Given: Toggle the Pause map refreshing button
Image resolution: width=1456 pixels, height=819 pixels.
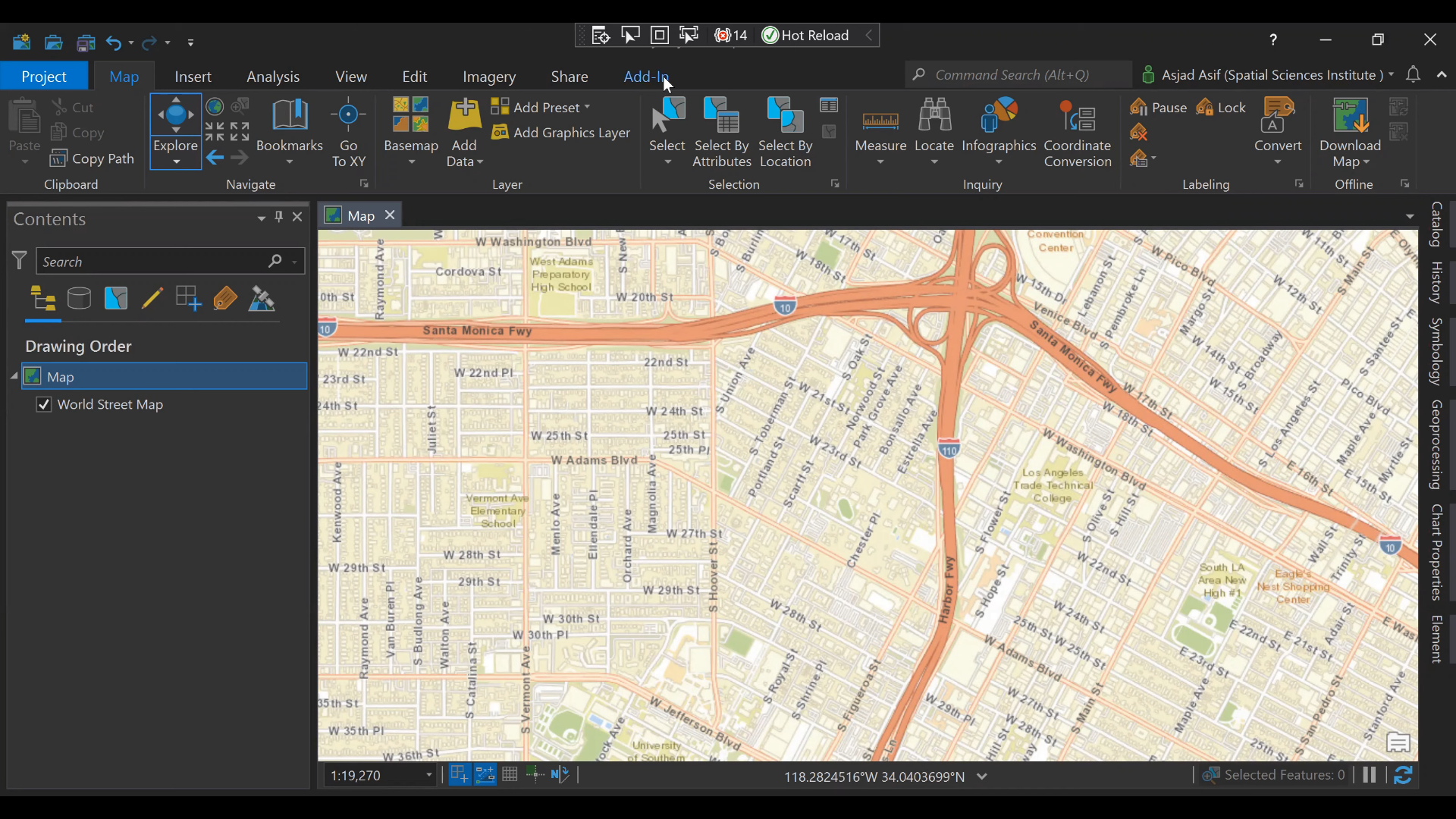Looking at the screenshot, I should point(1370,775).
